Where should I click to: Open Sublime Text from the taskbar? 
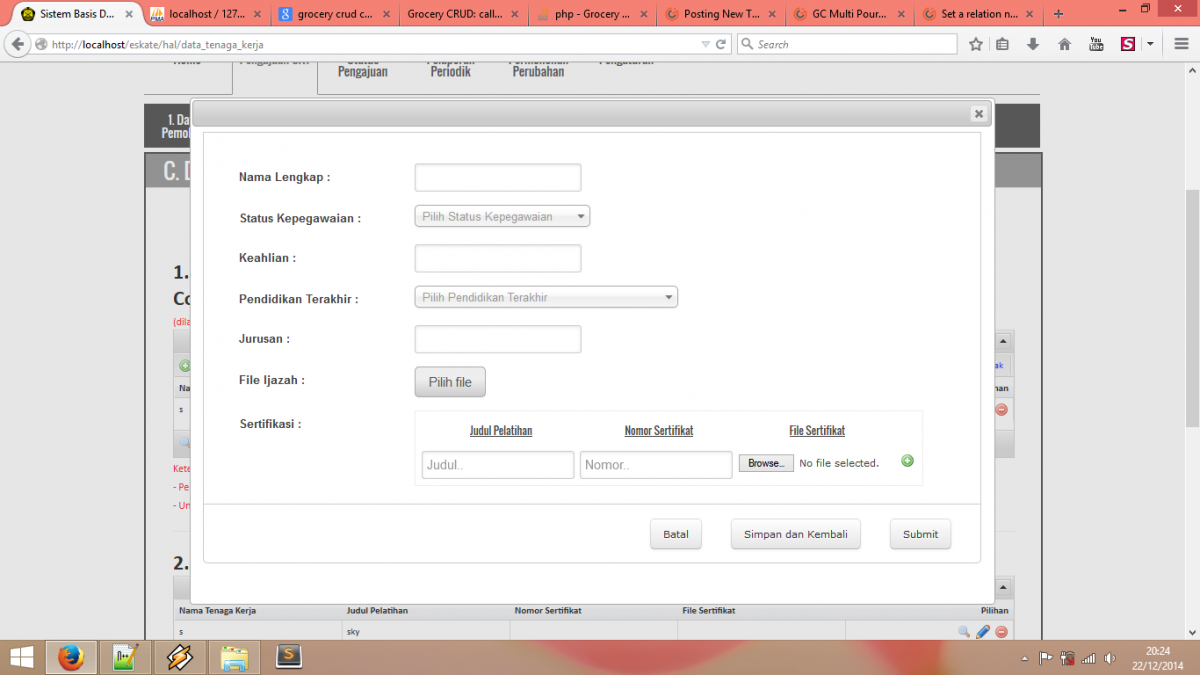pyautogui.click(x=288, y=657)
